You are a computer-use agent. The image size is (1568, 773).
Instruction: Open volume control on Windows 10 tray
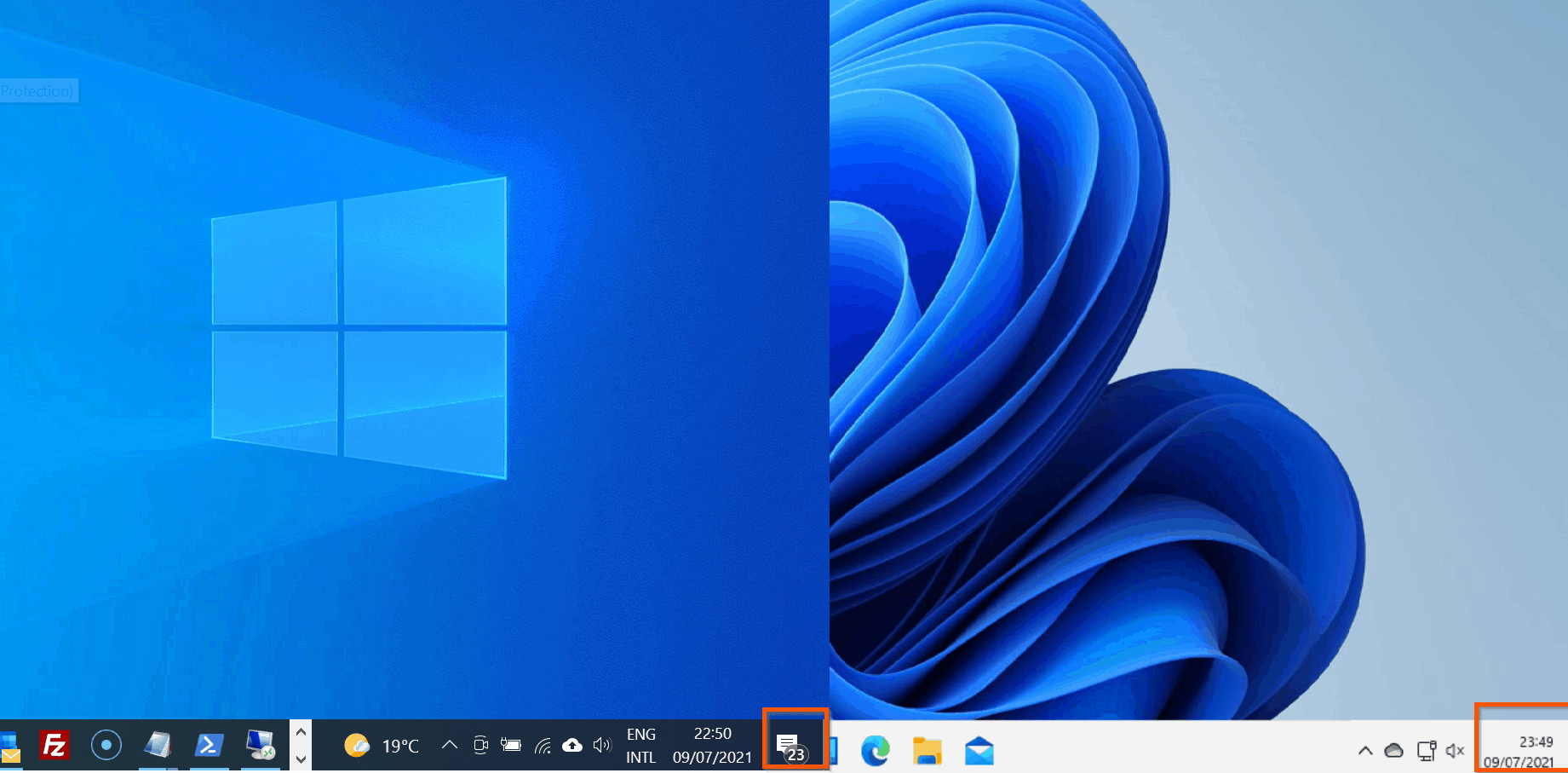tap(602, 745)
